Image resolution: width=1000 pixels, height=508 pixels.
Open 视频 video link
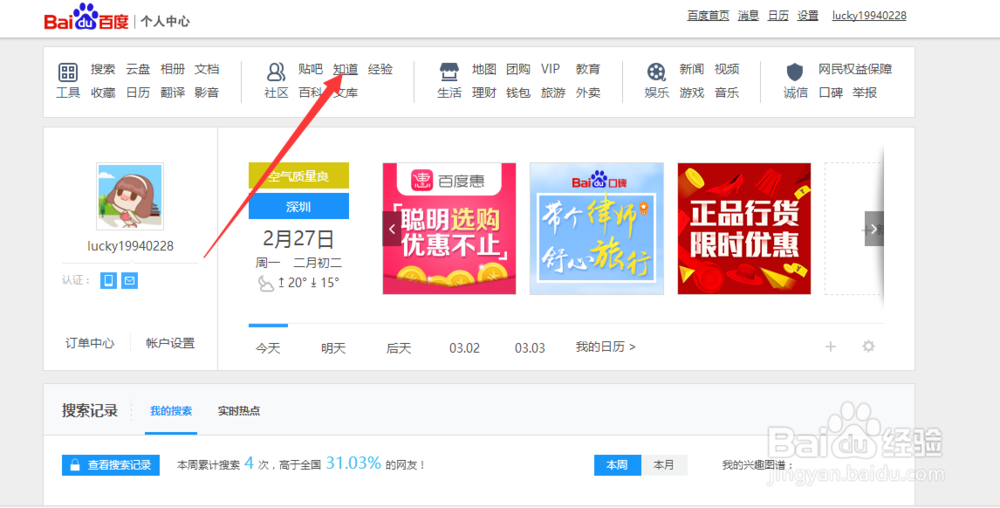726,69
